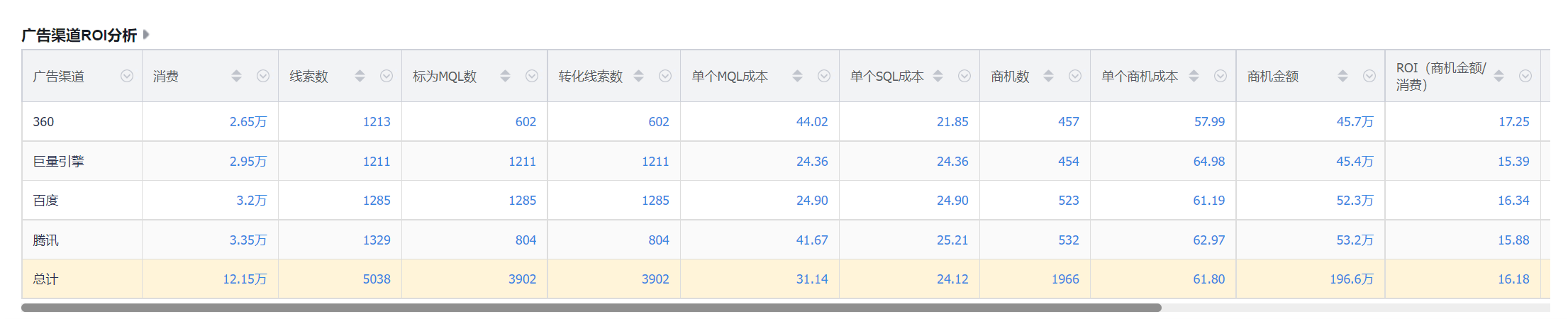Sort the table by ROI（商机金额/消费） column

pyautogui.click(x=1499, y=76)
